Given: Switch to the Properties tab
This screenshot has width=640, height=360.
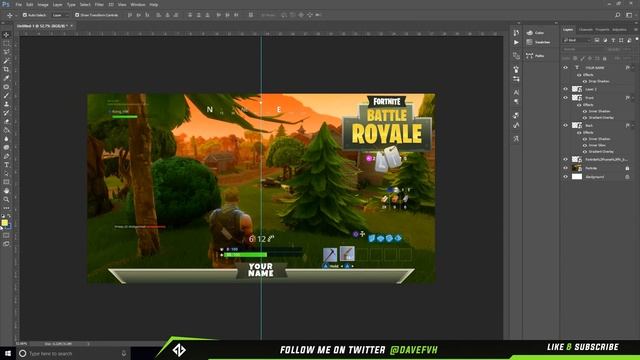Looking at the screenshot, I should pos(602,29).
